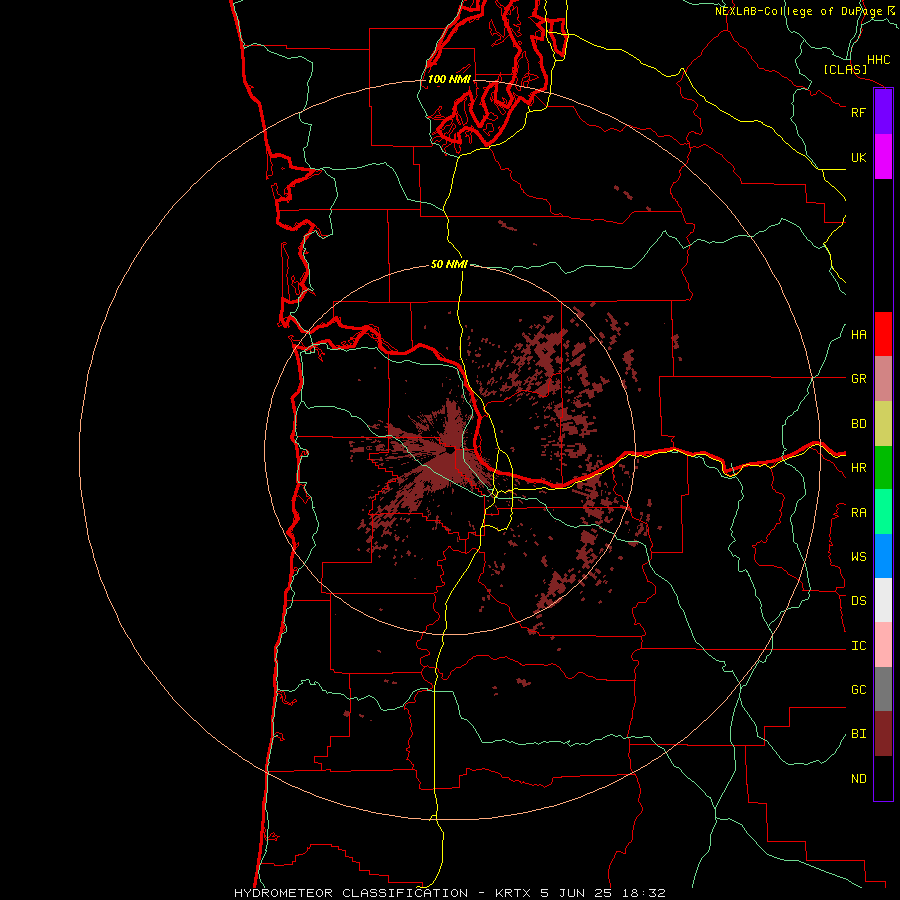Click the DS legend label
The image size is (900, 900).
coord(858,601)
